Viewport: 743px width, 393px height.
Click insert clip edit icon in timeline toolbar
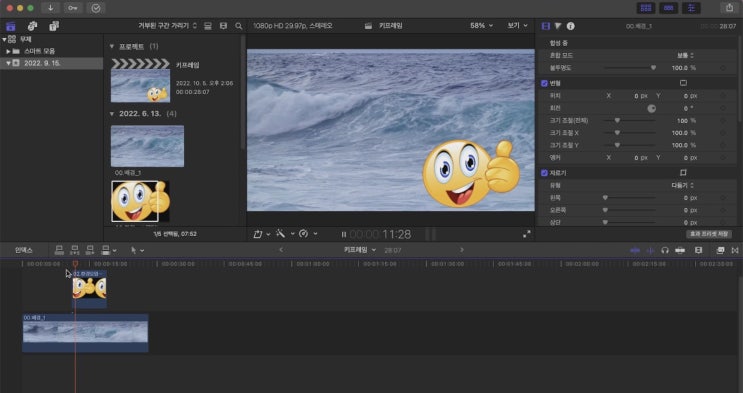pyautogui.click(x=75, y=250)
